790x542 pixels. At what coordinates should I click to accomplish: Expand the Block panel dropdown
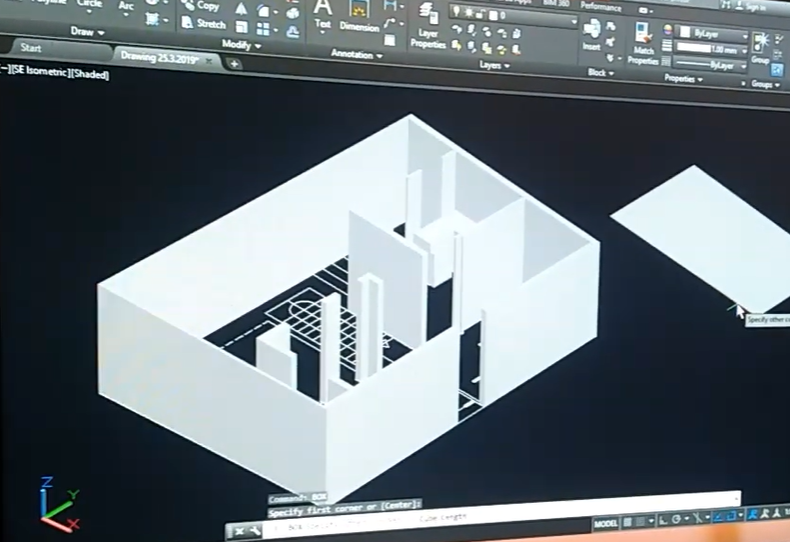pyautogui.click(x=601, y=73)
